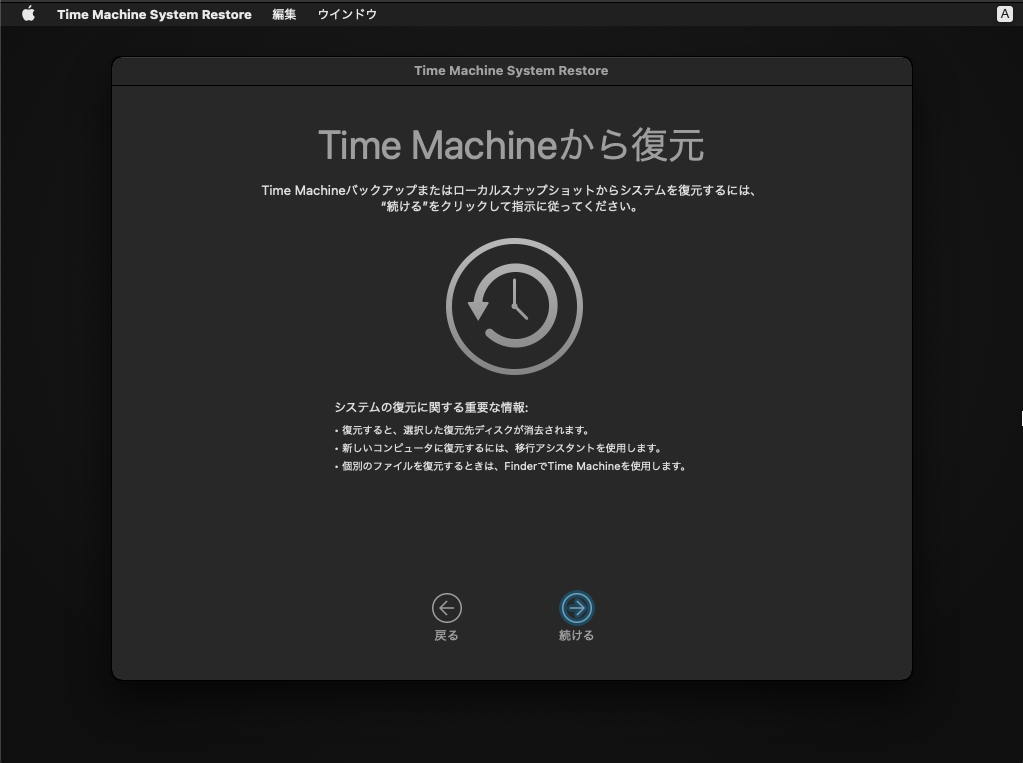Viewport: 1023px width, 763px height.
Task: Click the description line starting Time Machineバックアップ
Action: coord(509,191)
